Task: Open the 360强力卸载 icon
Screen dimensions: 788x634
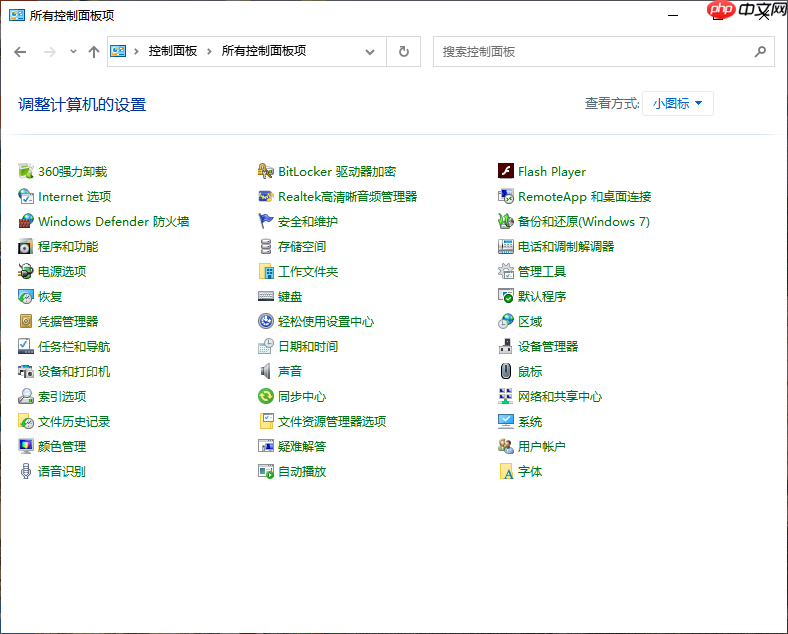Action: click(26, 171)
